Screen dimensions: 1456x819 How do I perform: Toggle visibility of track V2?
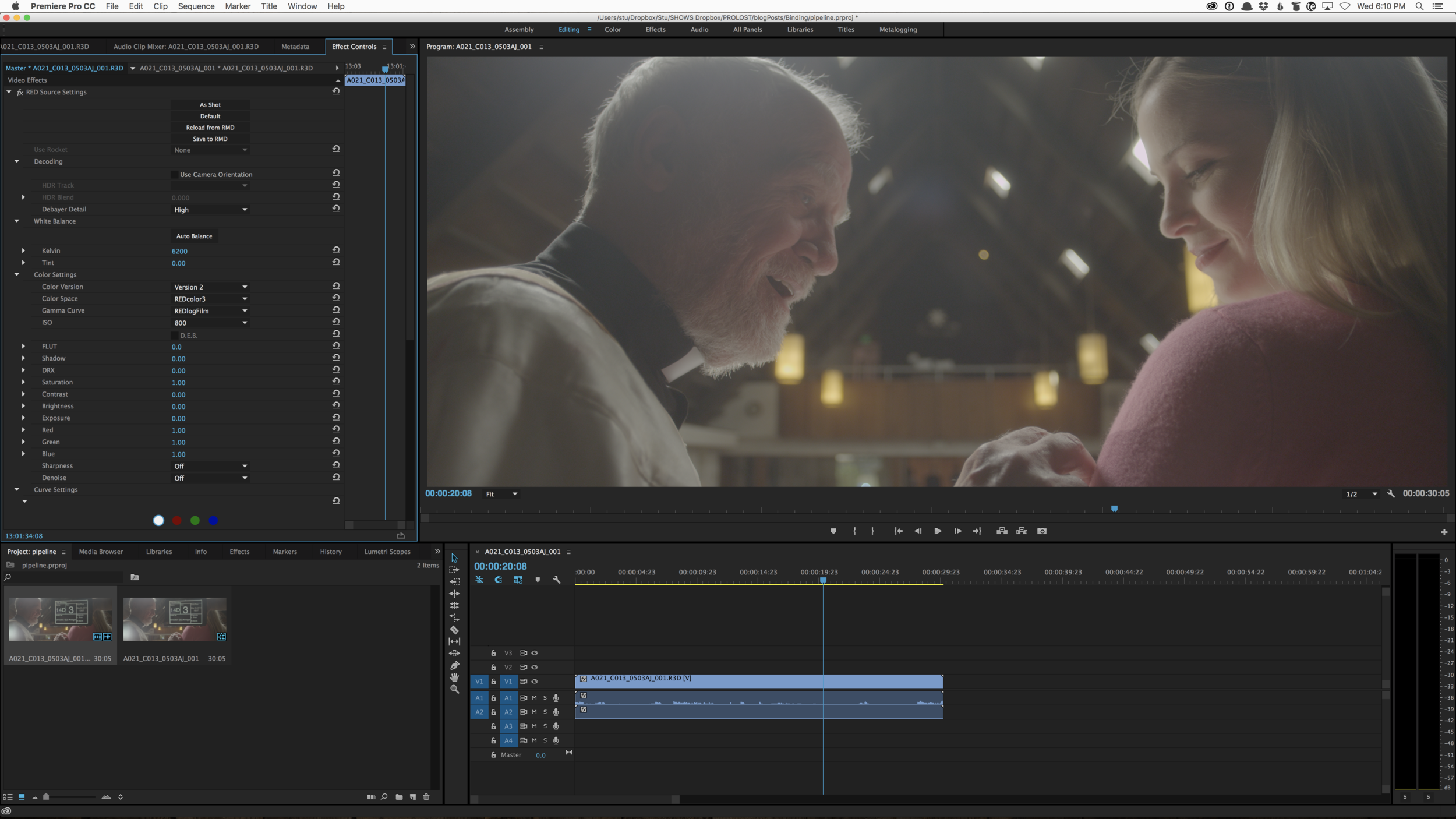click(x=535, y=667)
